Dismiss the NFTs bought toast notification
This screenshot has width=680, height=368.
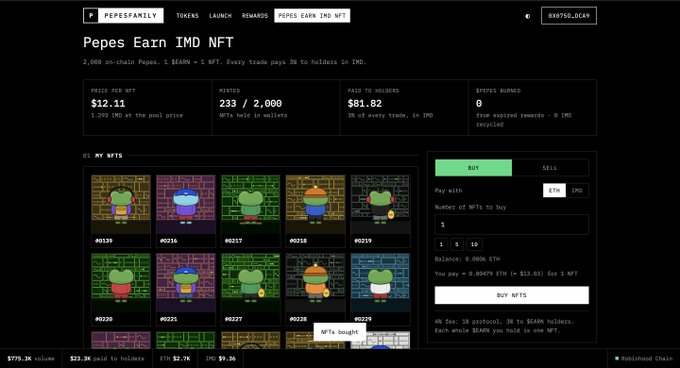click(340, 332)
